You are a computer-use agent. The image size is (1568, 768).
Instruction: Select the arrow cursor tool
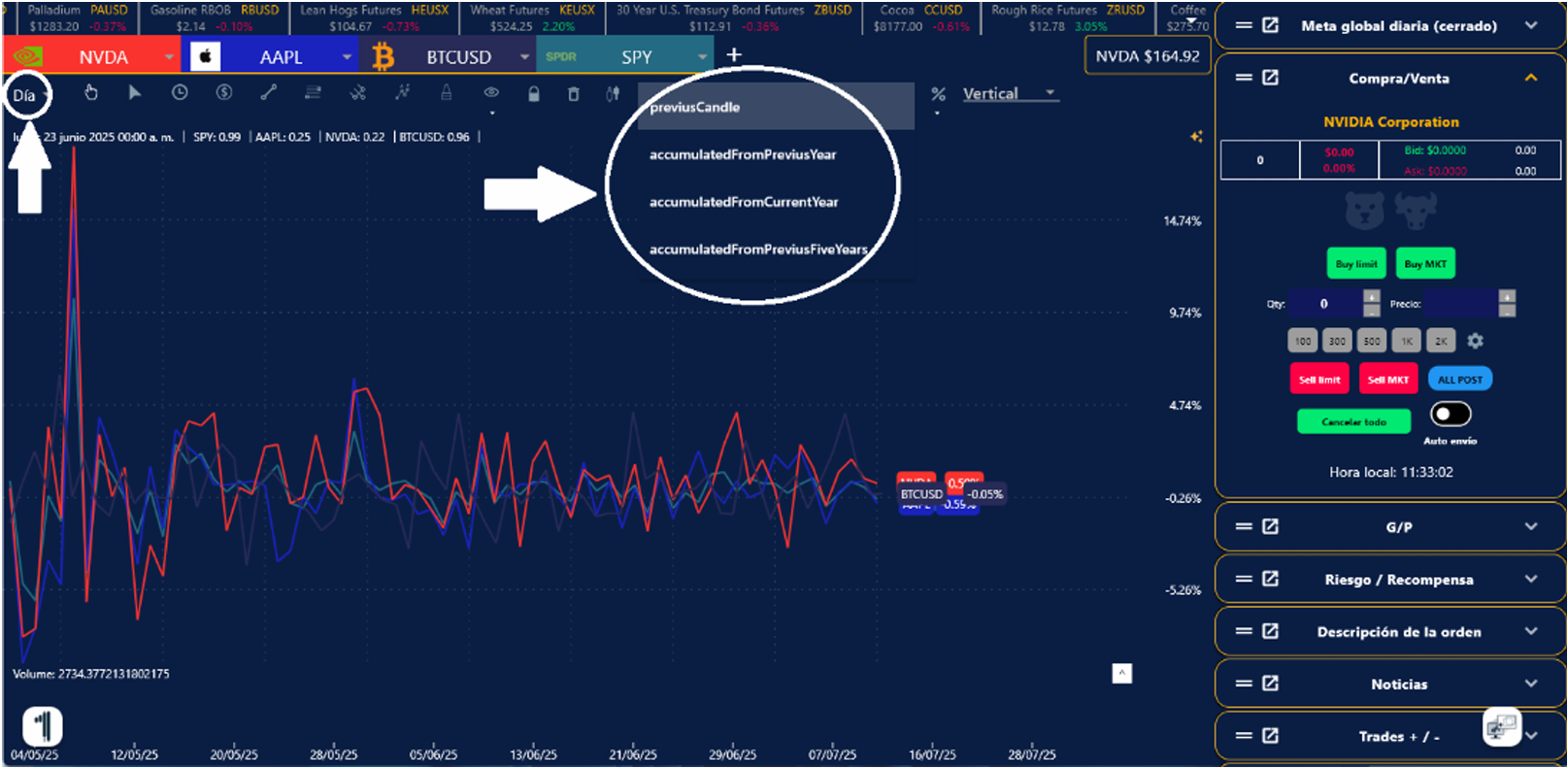(135, 93)
